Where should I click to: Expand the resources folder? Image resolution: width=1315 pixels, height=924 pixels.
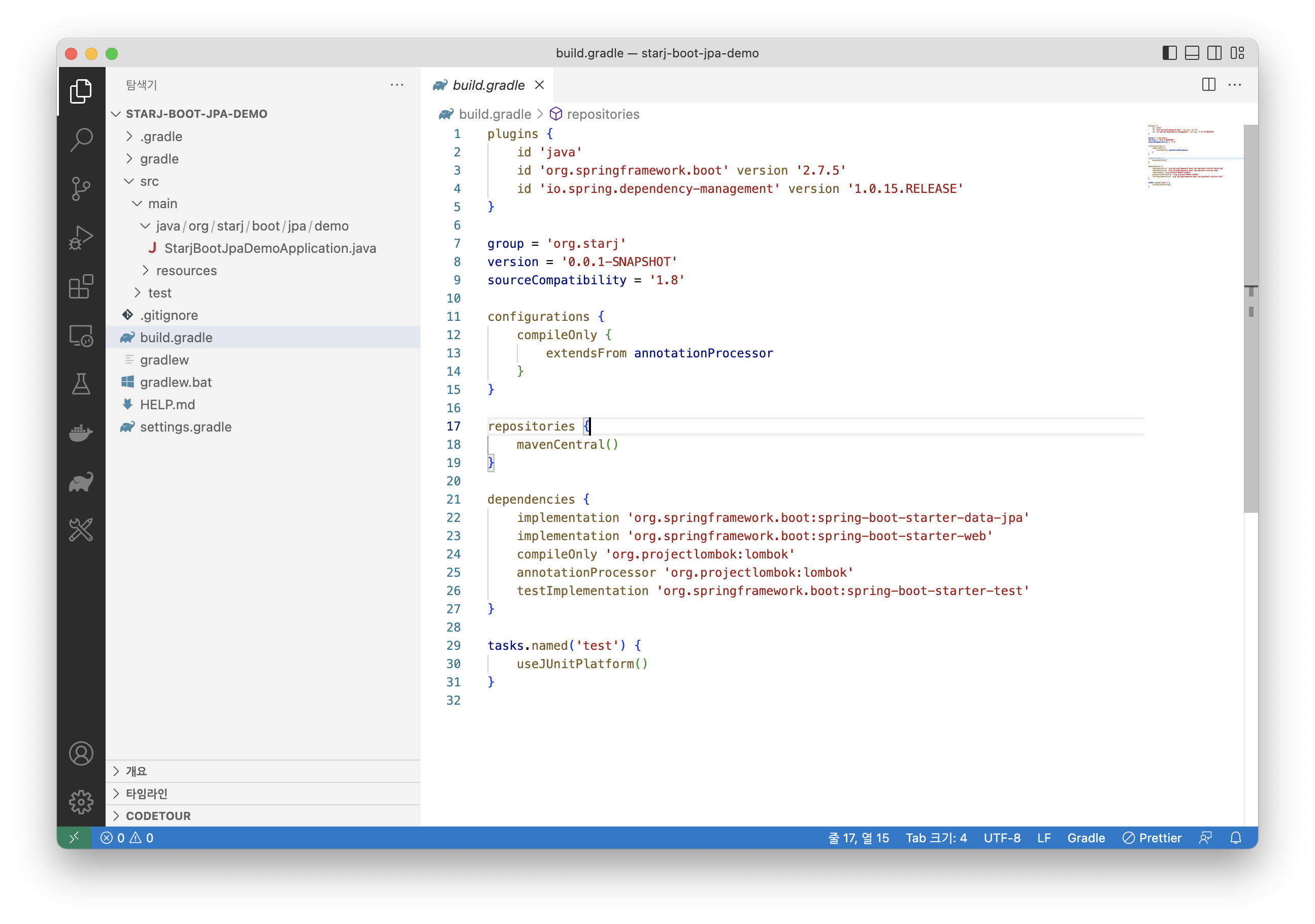[x=146, y=271]
